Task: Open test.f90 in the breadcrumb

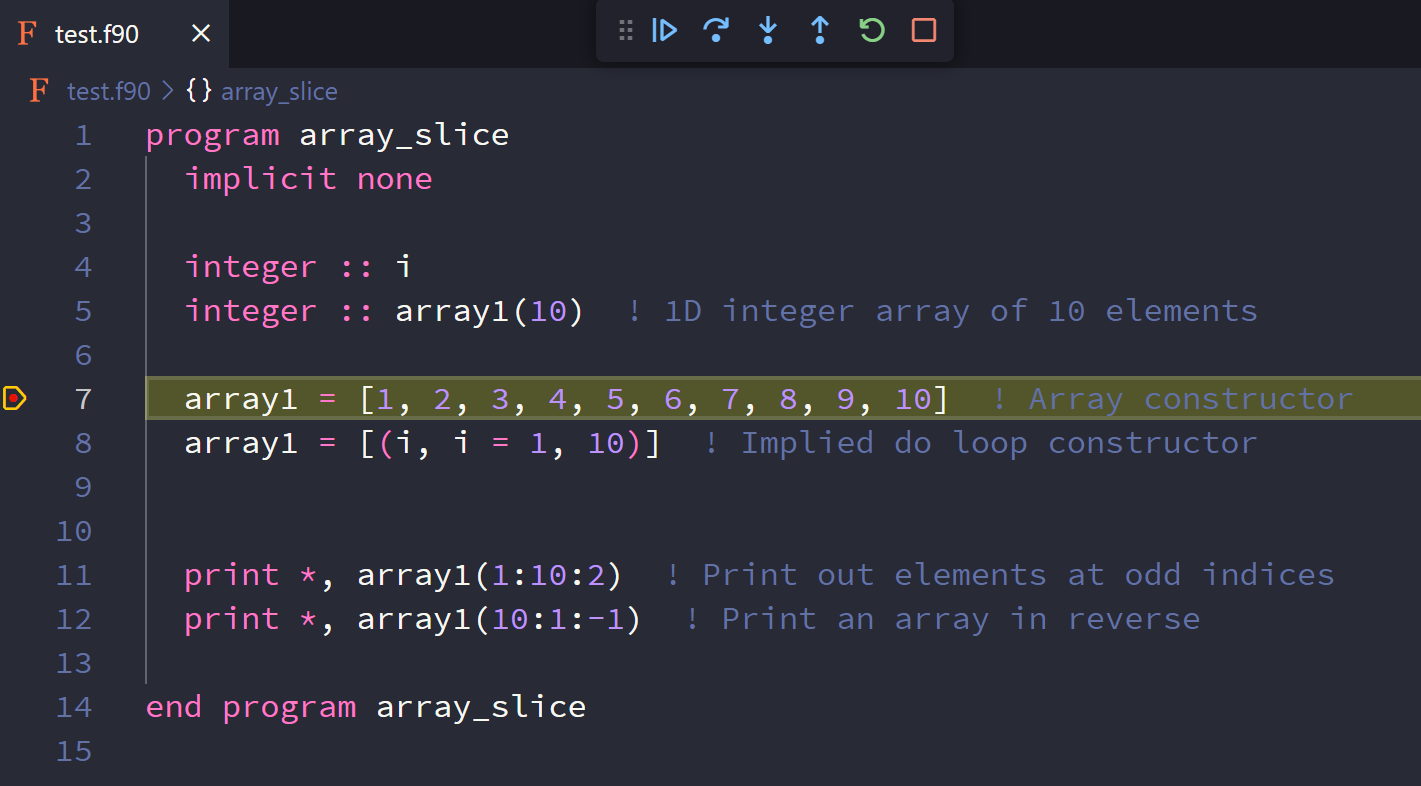Action: click(x=108, y=92)
